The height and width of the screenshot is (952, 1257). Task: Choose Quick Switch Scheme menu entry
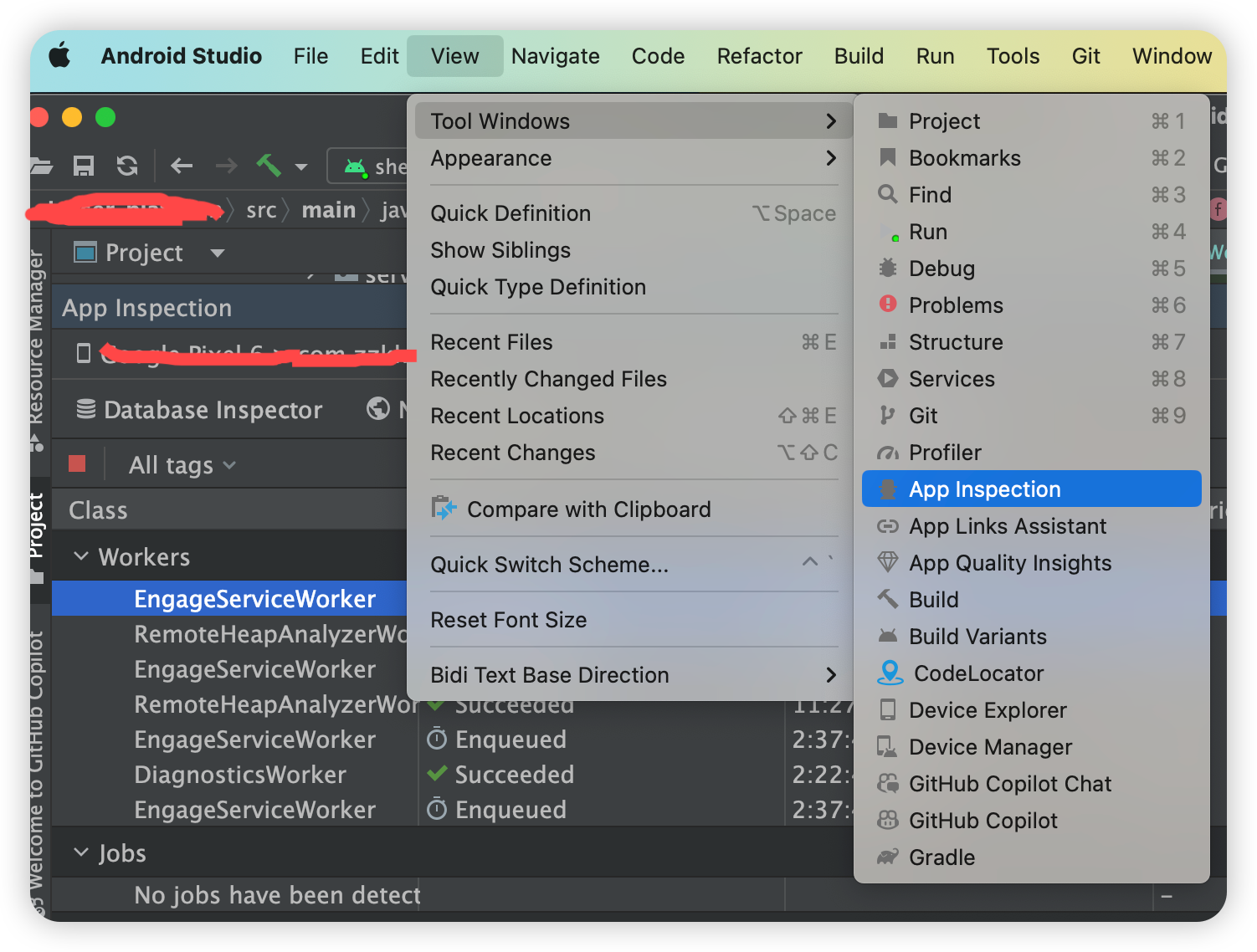tap(633, 565)
